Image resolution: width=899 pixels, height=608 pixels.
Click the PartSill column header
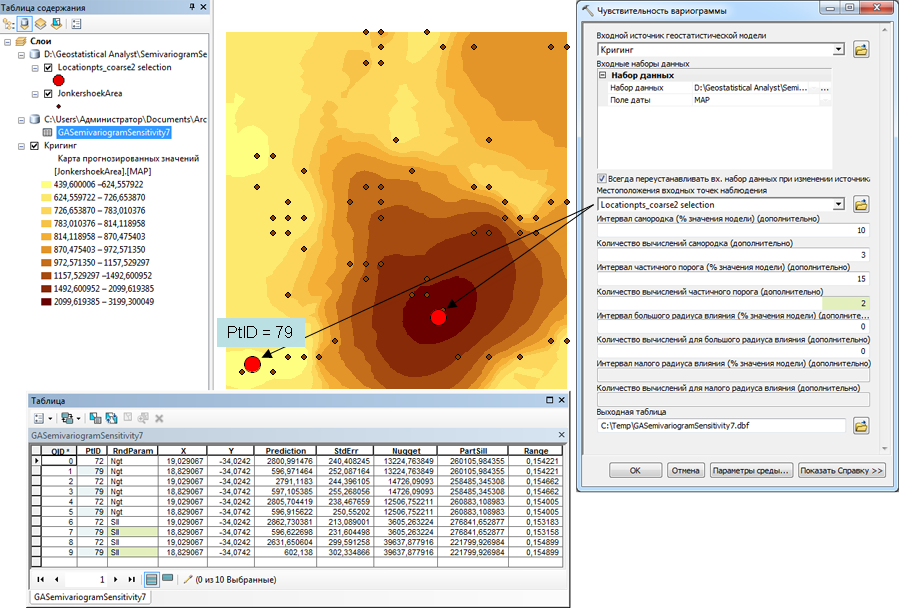coord(473,451)
